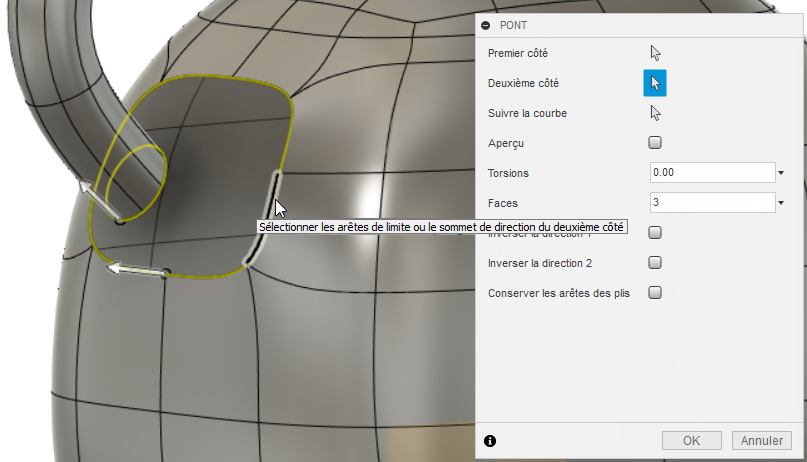The width and height of the screenshot is (807, 462).
Task: Click the Conserver les arêtes des plis label
Action: pyautogui.click(x=558, y=293)
